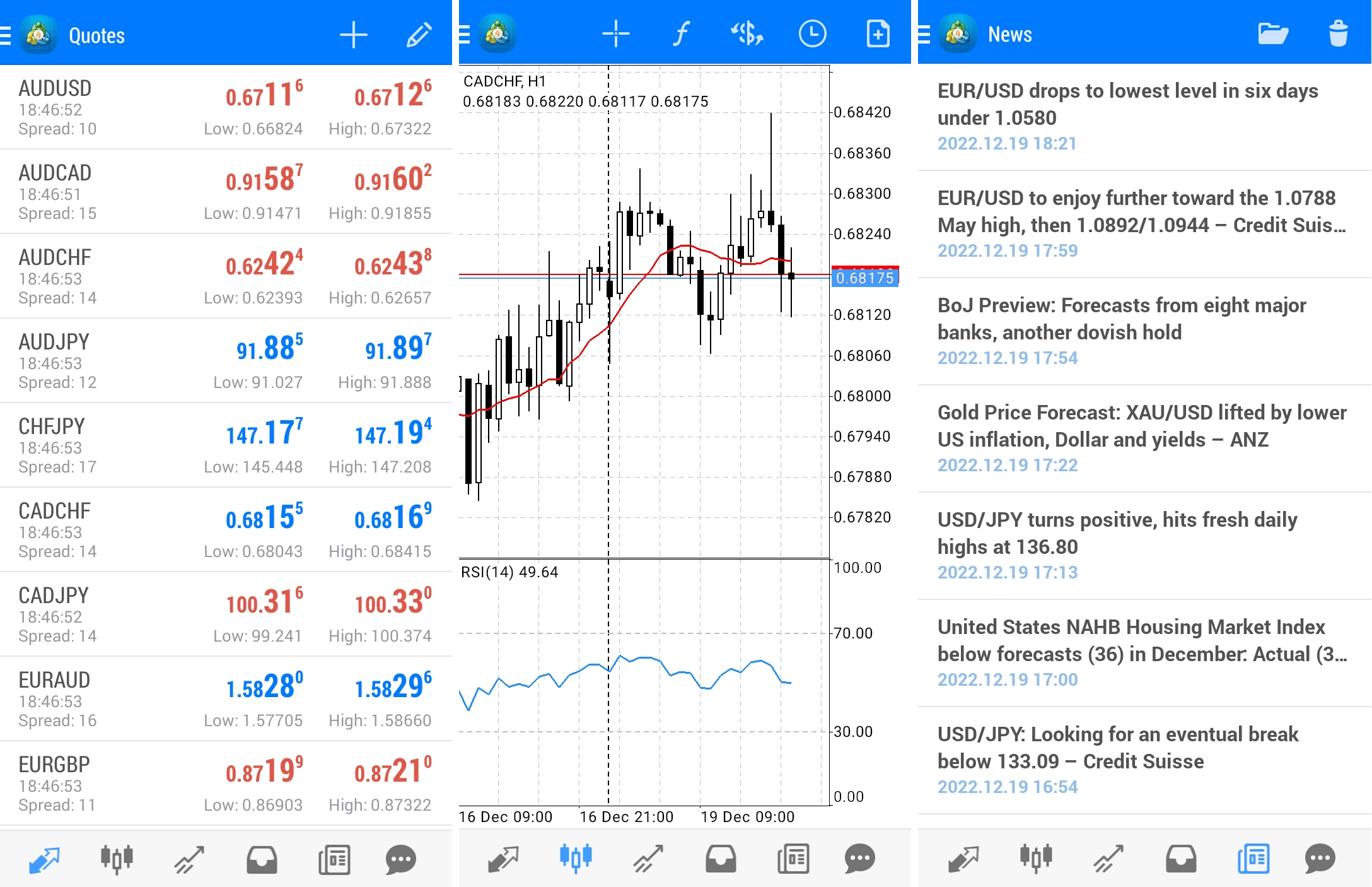Open the EURGBP quote row
The image size is (1372, 887).
click(x=226, y=784)
